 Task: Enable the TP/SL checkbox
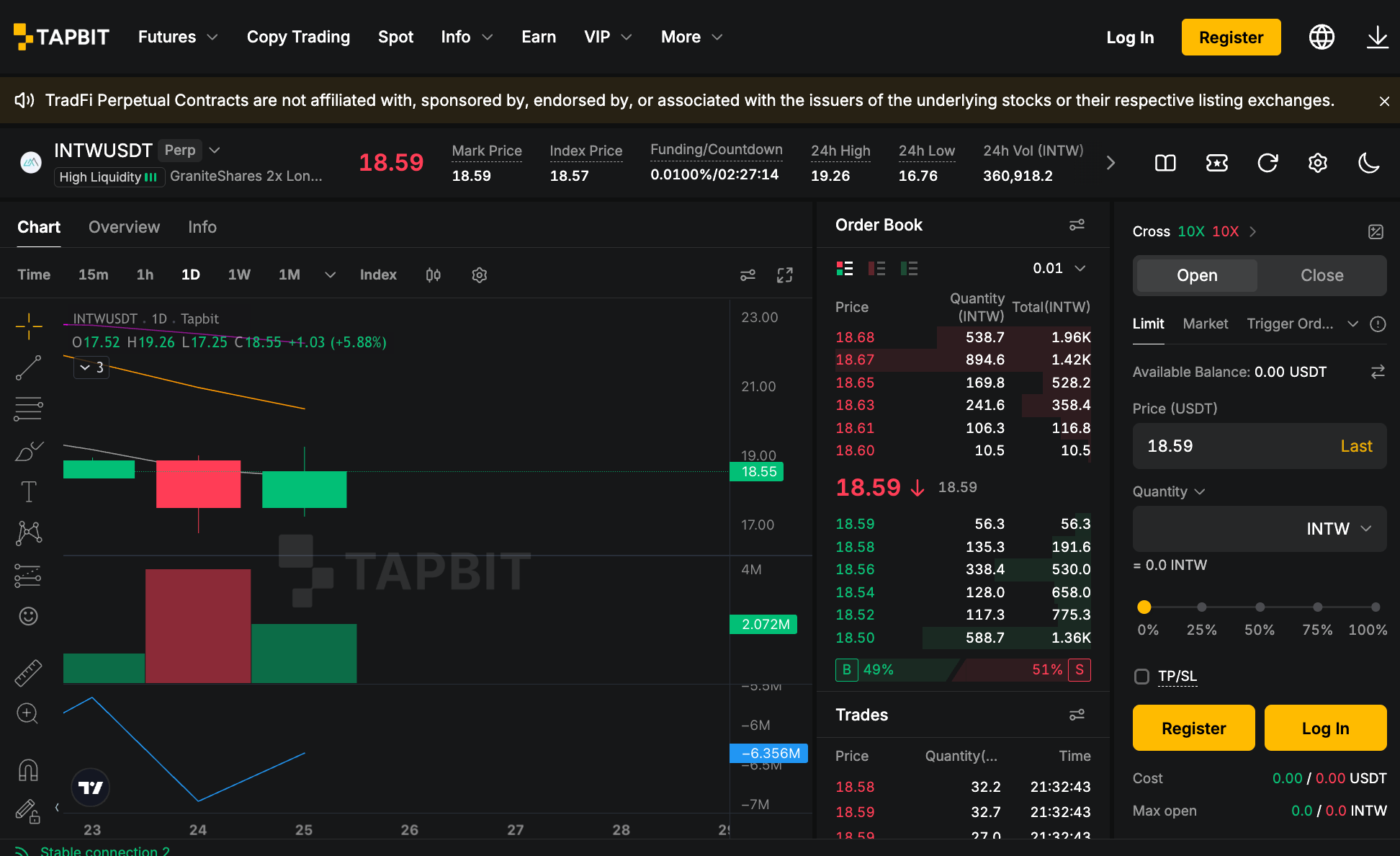pos(1141,676)
